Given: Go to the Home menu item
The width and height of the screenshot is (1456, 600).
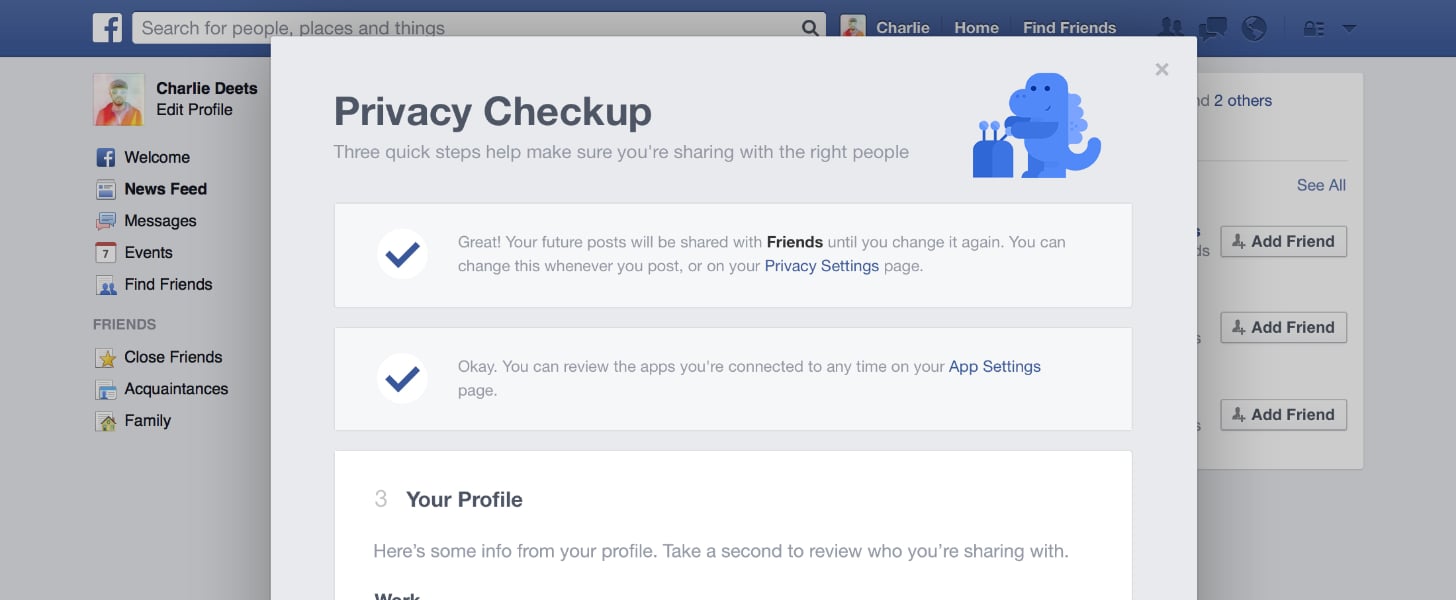Looking at the screenshot, I should click(x=975, y=27).
